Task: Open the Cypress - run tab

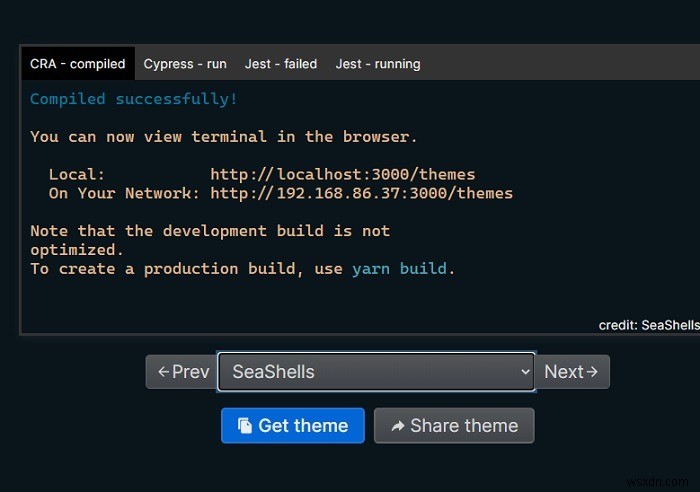Action: click(x=185, y=64)
